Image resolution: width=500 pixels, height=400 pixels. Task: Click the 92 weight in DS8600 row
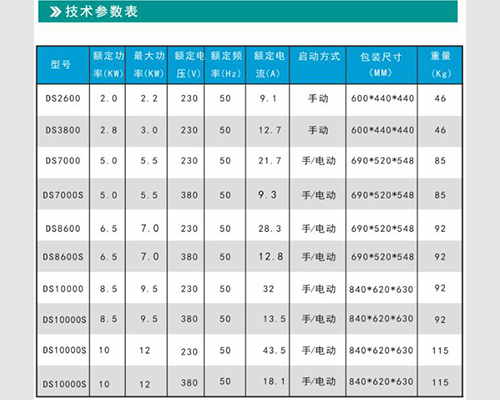440,229
